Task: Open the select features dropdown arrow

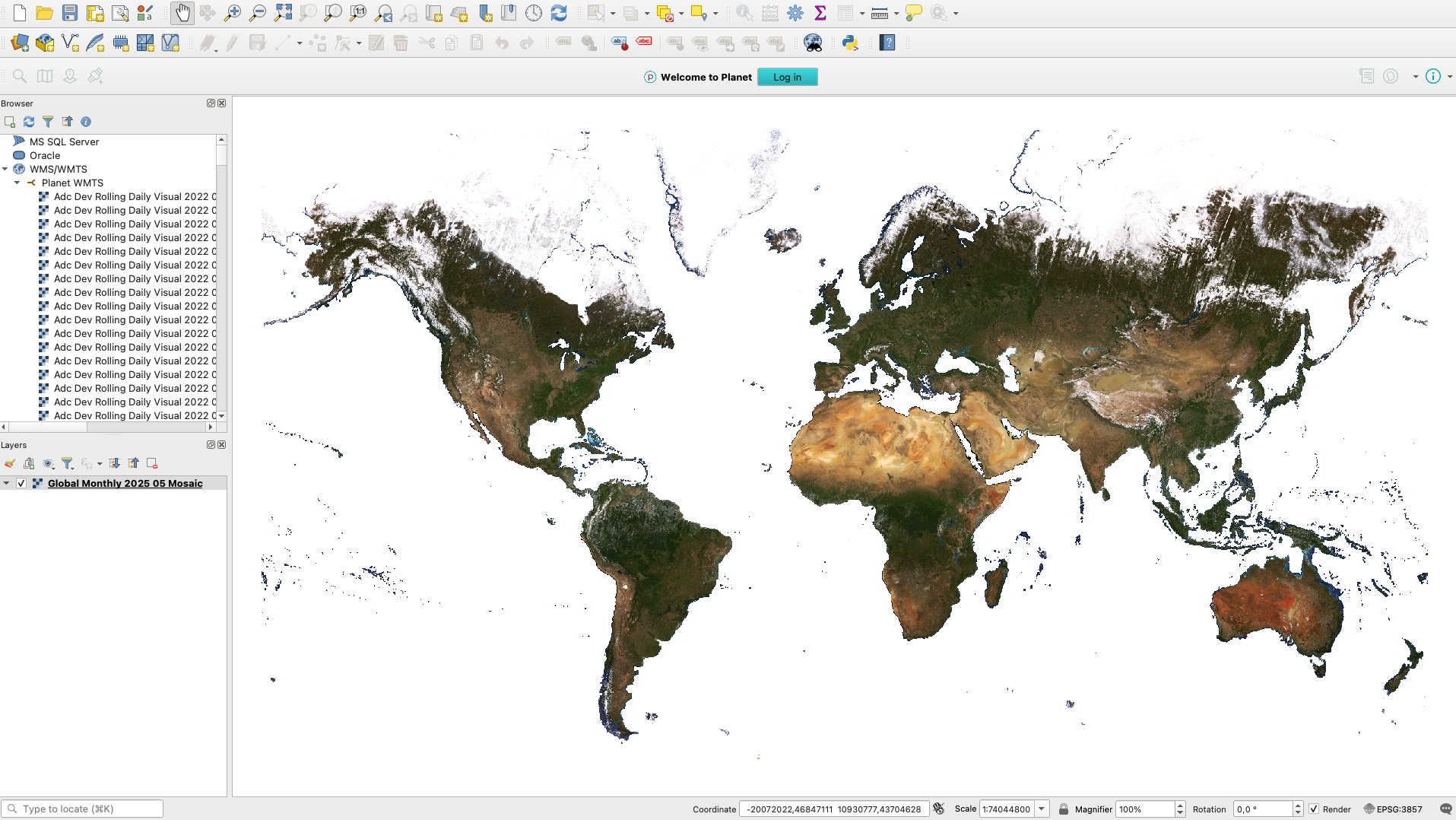Action: tap(614, 13)
